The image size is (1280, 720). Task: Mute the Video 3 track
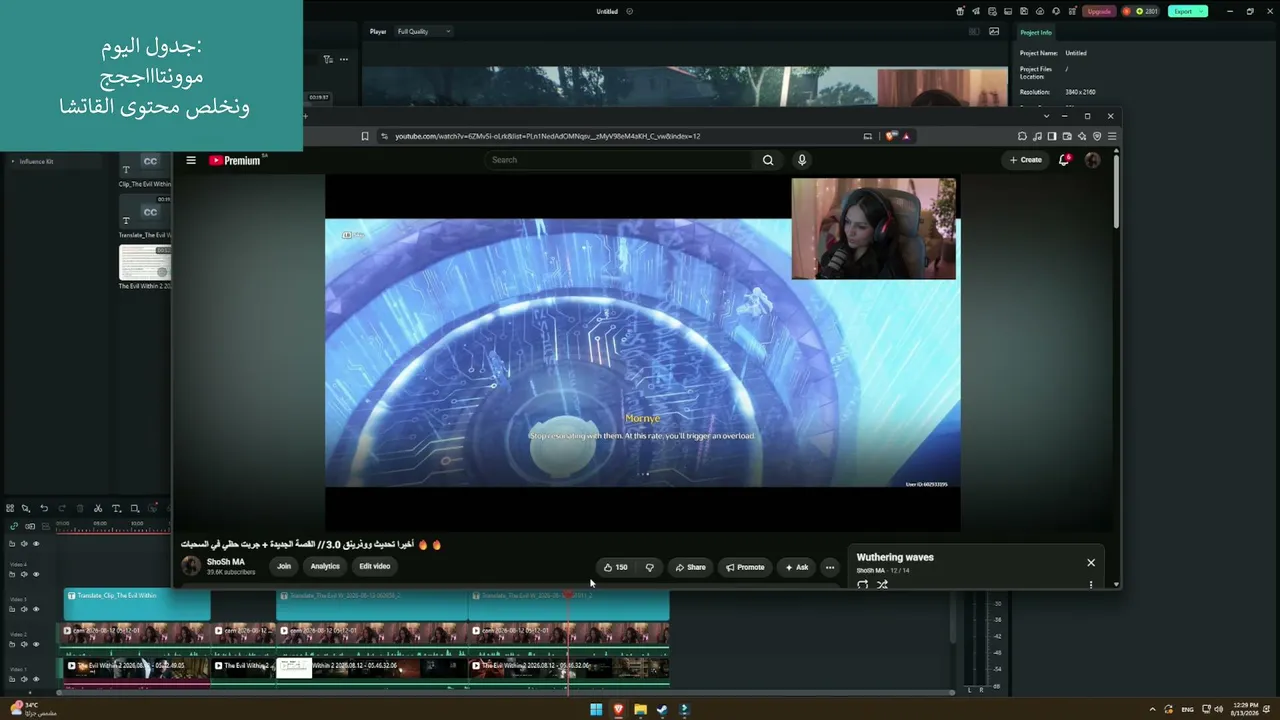[24, 609]
